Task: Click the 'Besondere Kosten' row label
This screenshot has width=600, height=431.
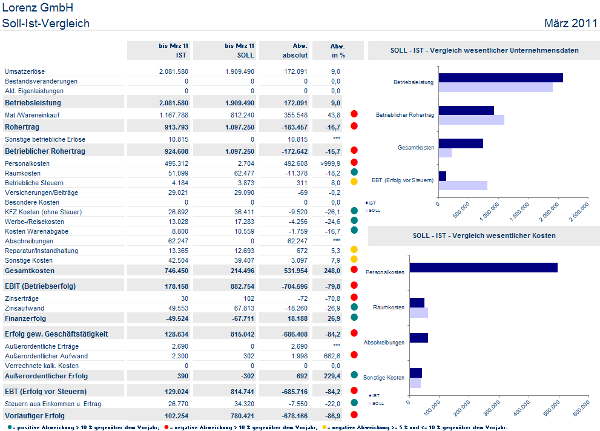Action: pos(32,202)
